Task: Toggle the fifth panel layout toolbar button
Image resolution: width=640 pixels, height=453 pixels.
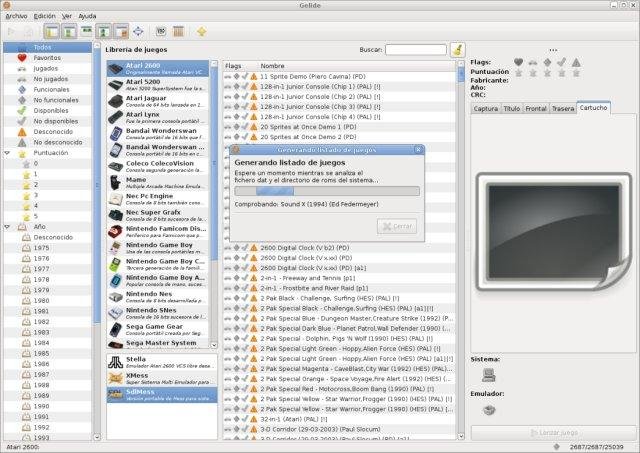Action: pyautogui.click(x=120, y=32)
